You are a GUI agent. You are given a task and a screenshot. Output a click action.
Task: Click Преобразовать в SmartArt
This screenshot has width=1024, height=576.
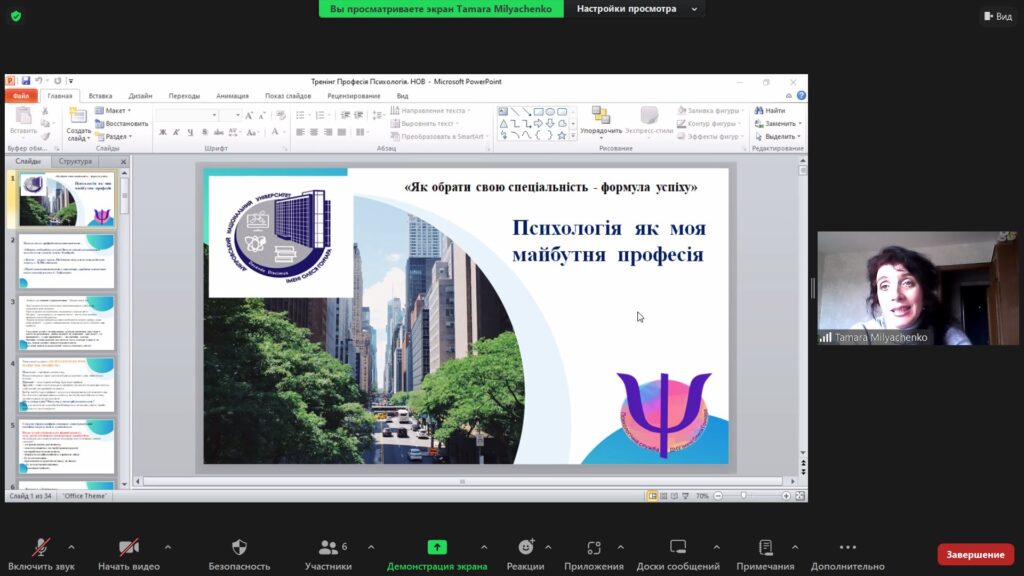click(439, 136)
